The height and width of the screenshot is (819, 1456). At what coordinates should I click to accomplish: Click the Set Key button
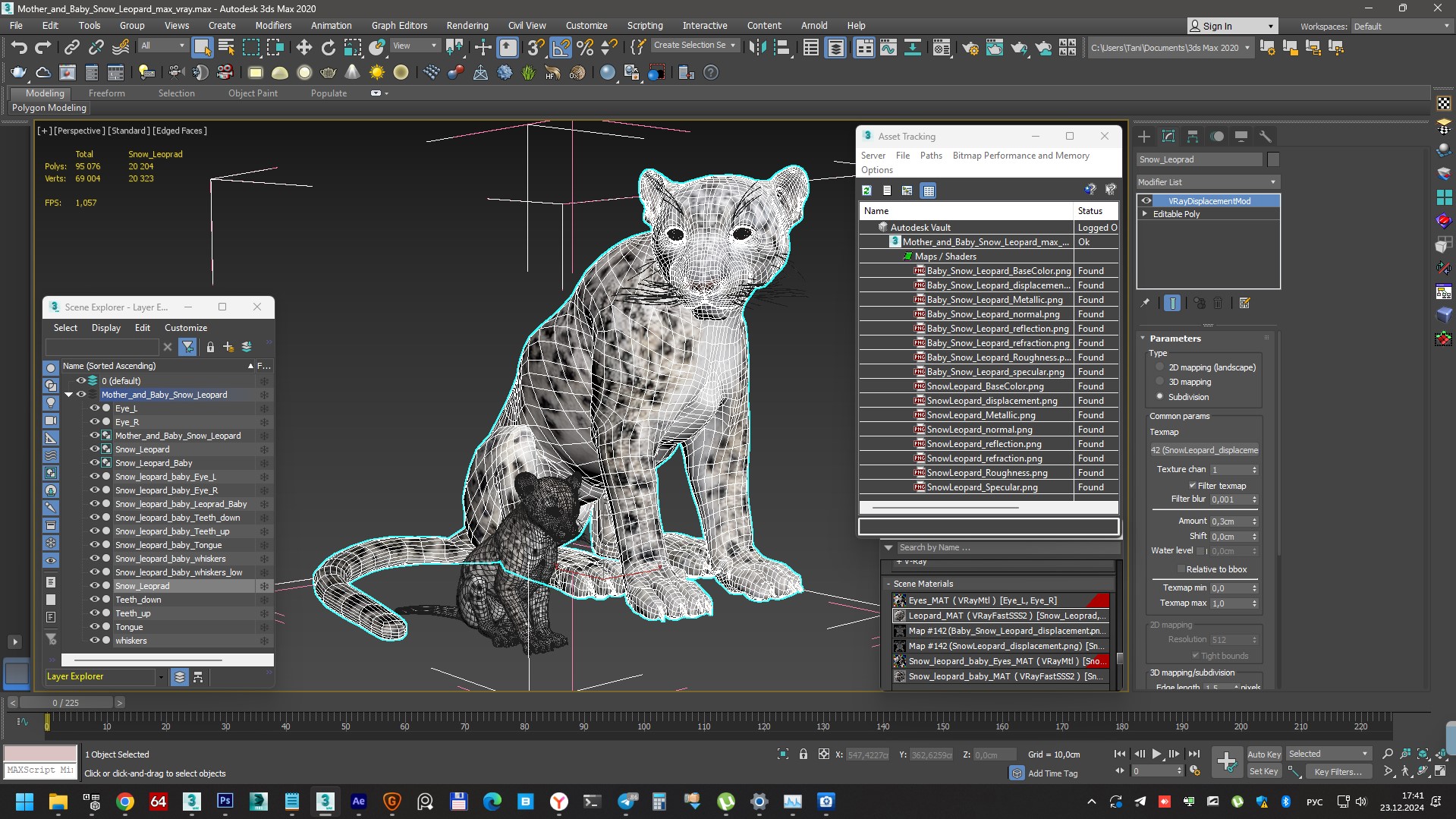point(1263,771)
